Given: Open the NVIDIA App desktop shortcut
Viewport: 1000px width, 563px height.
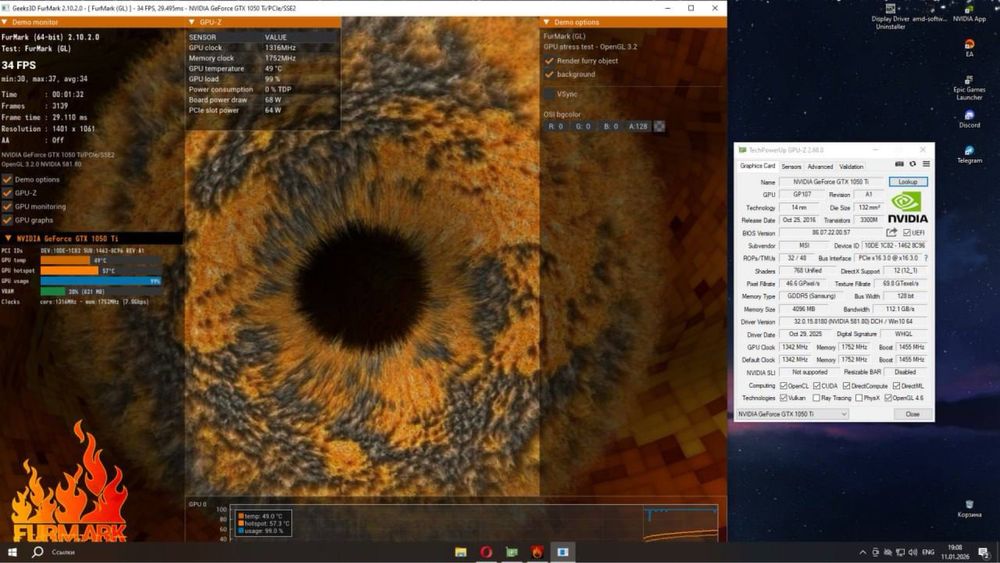Looking at the screenshot, I should pos(969,14).
